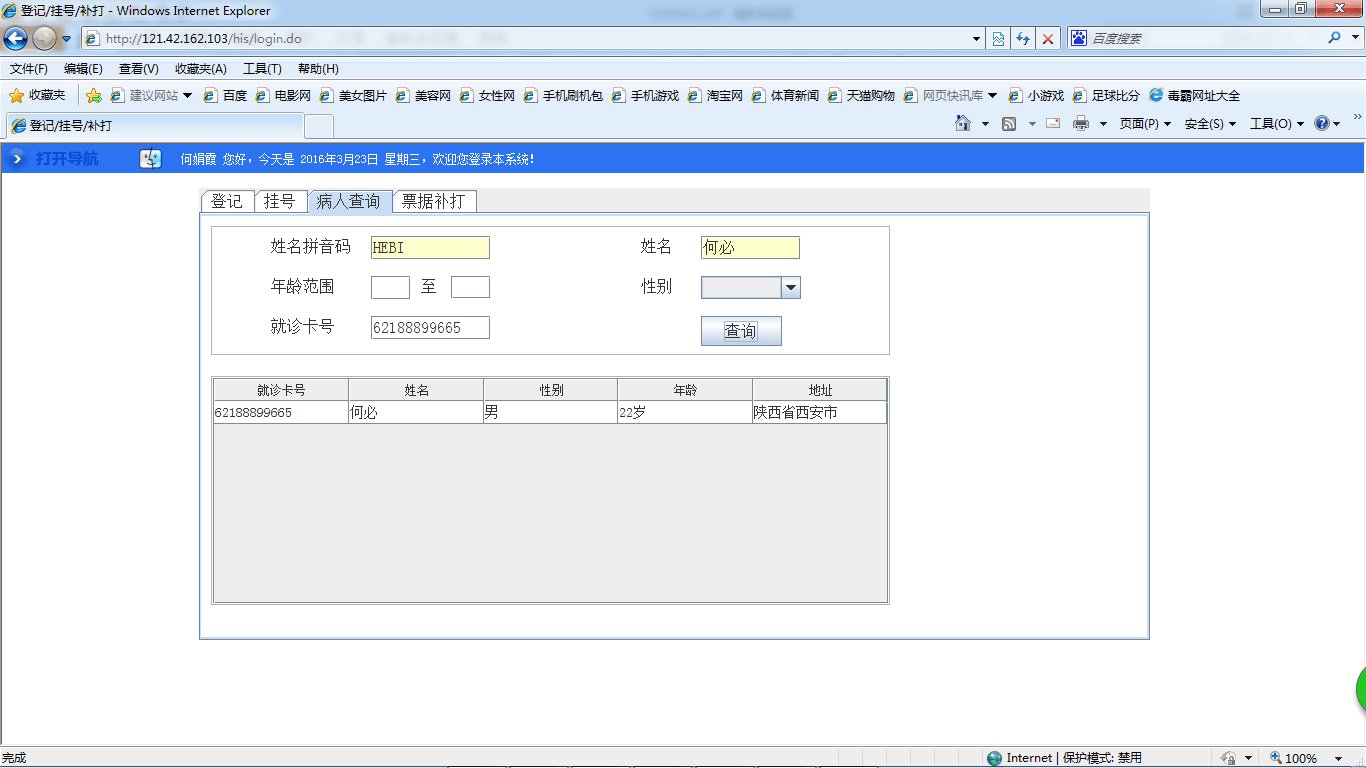1366x768 pixels.
Task: Click the back navigation arrow icon
Action: (x=14, y=38)
